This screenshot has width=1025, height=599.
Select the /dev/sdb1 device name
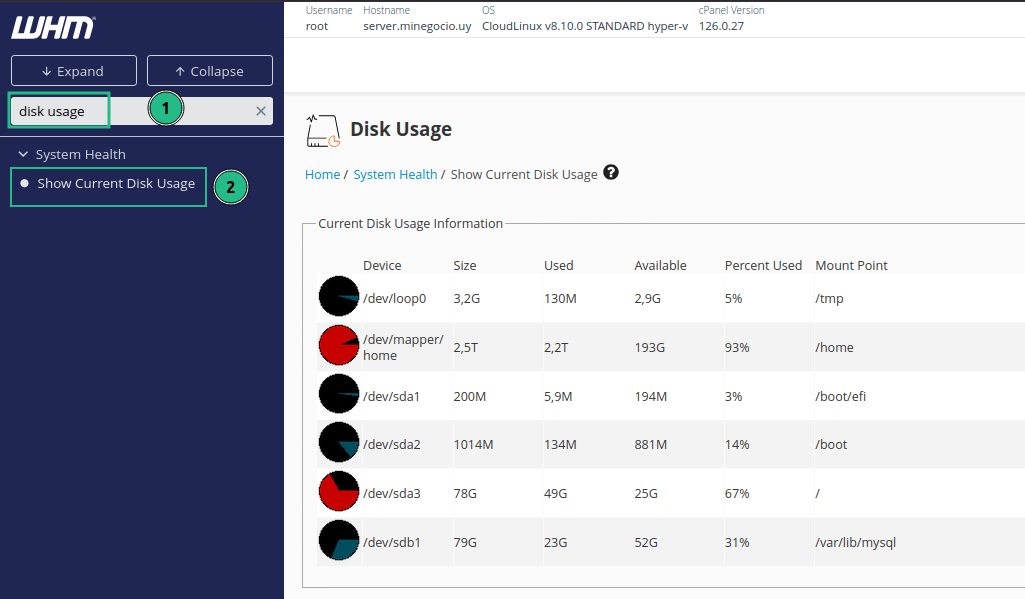(392, 543)
